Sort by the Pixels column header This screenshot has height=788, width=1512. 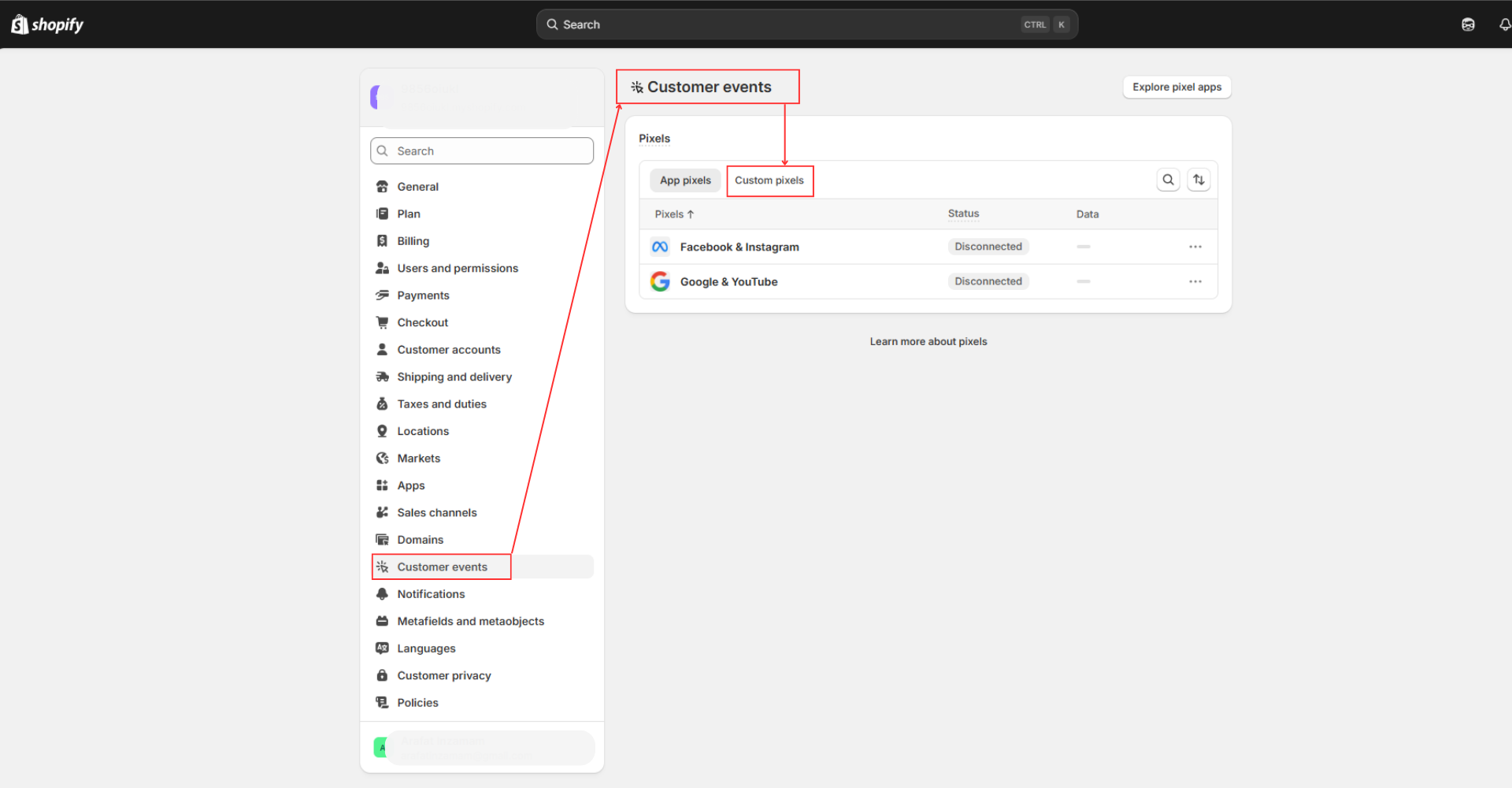point(674,214)
